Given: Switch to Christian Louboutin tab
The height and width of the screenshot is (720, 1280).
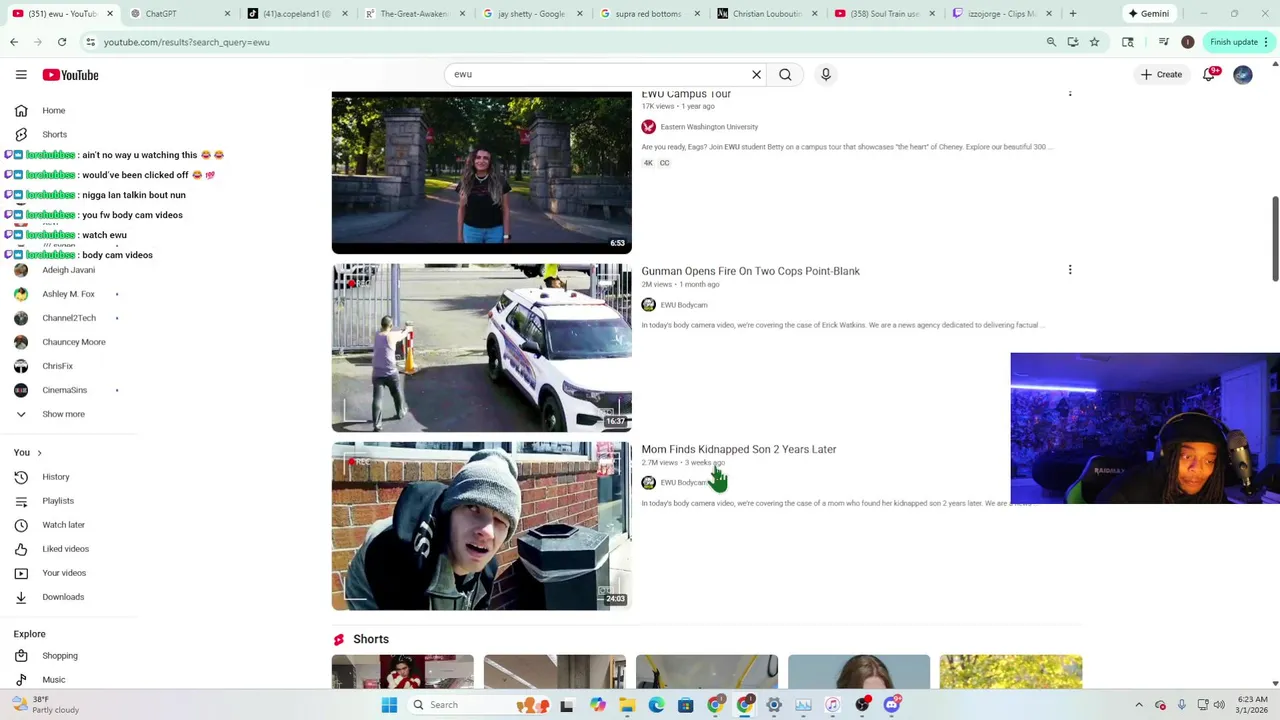Looking at the screenshot, I should pyautogui.click(x=767, y=14).
